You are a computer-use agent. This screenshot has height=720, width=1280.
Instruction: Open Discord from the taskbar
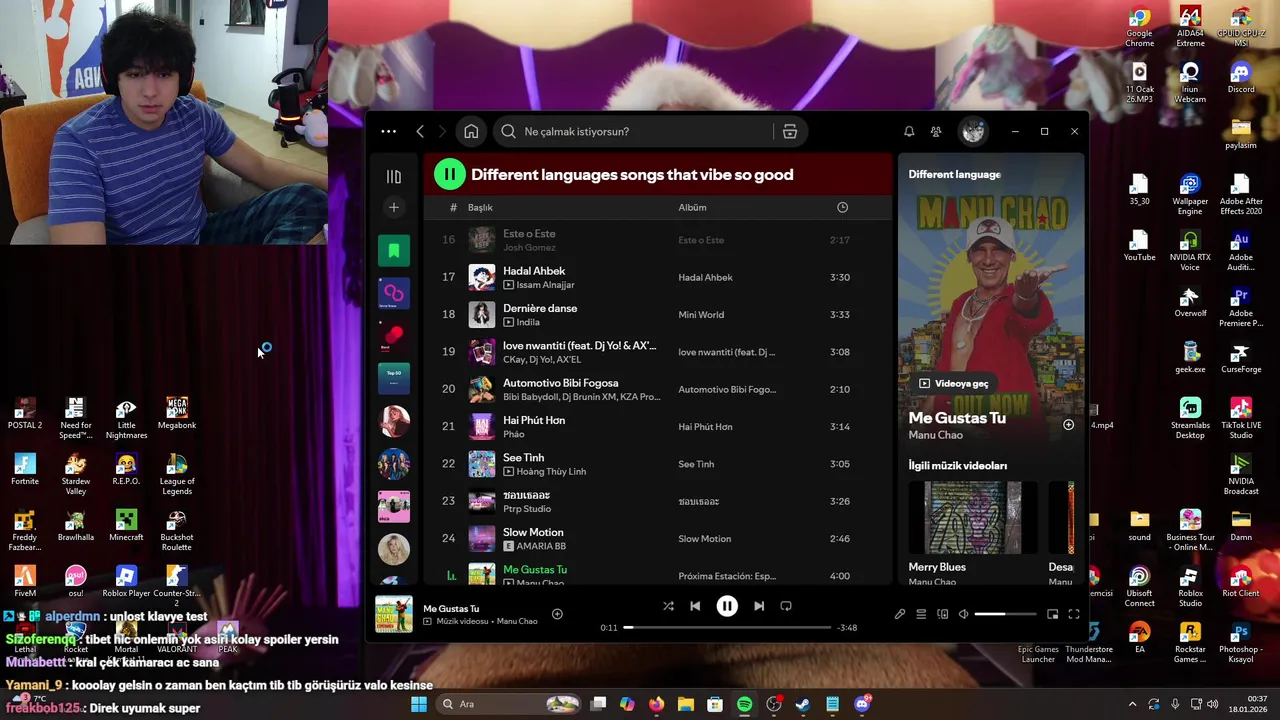point(862,704)
